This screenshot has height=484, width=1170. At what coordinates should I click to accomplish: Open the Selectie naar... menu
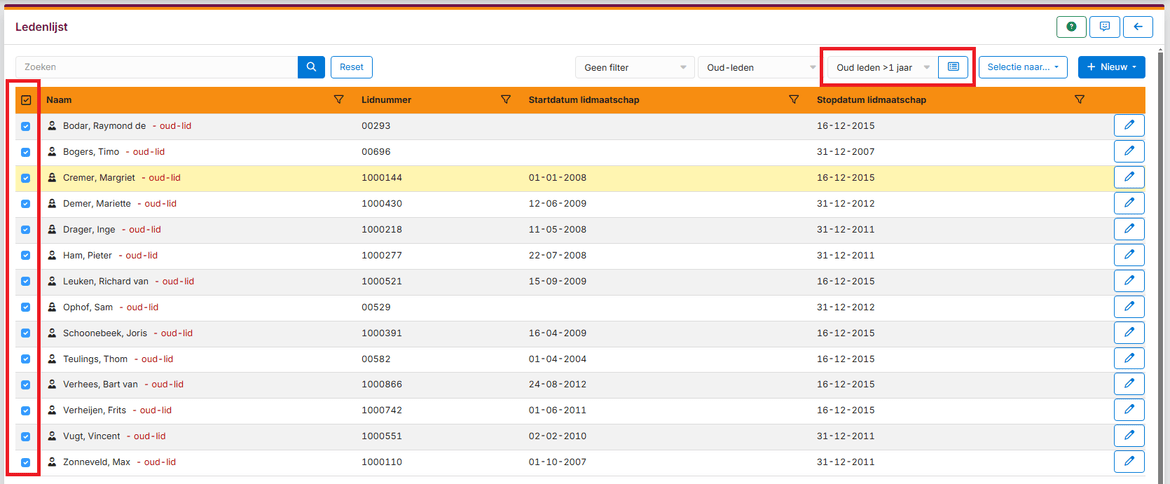[x=1022, y=67]
